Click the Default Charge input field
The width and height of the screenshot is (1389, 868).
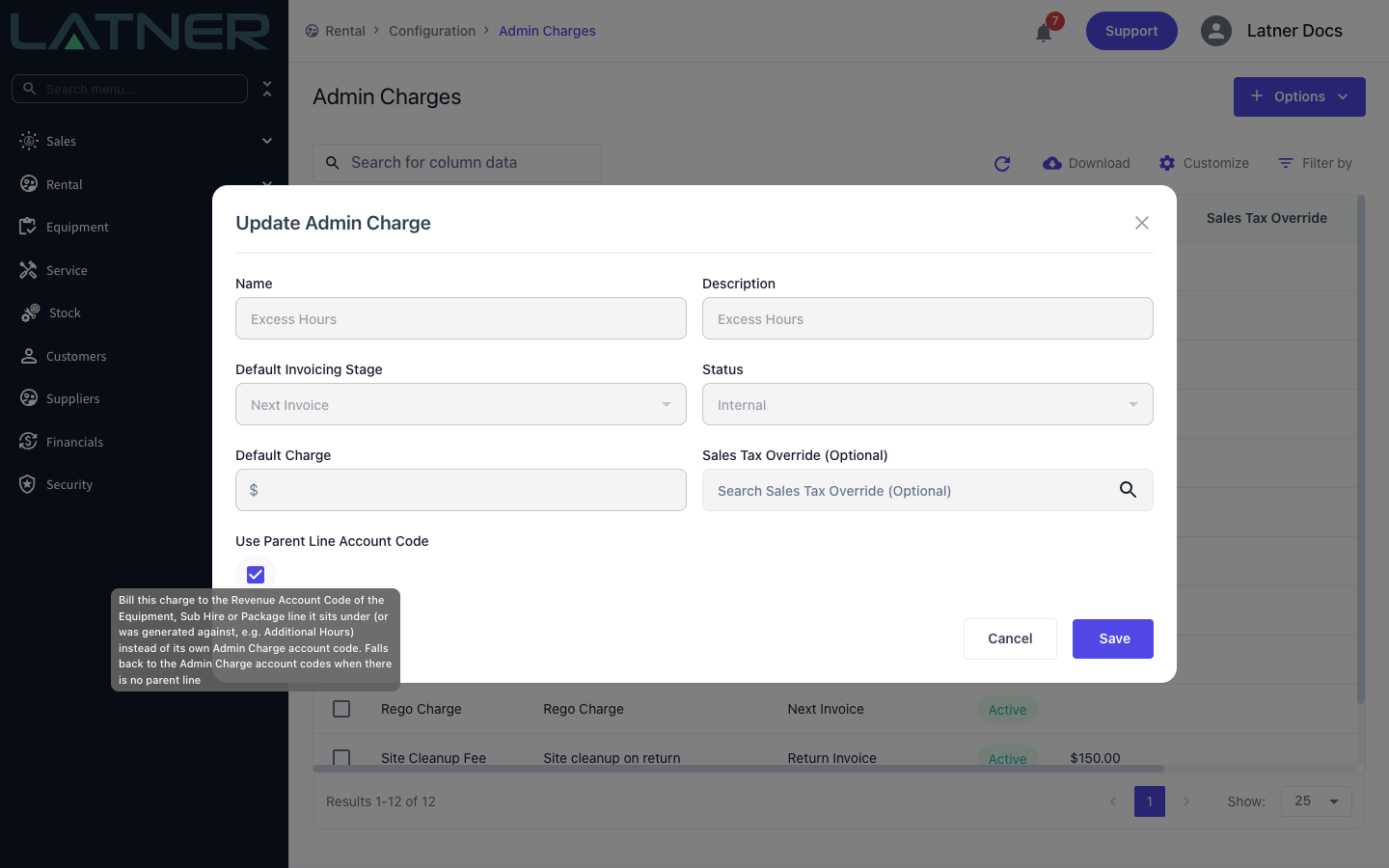[x=461, y=490]
